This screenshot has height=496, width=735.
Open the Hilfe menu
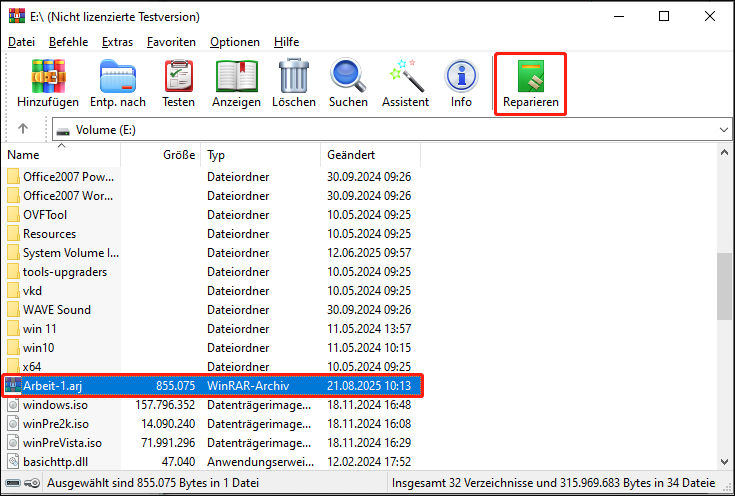pyautogui.click(x=286, y=42)
